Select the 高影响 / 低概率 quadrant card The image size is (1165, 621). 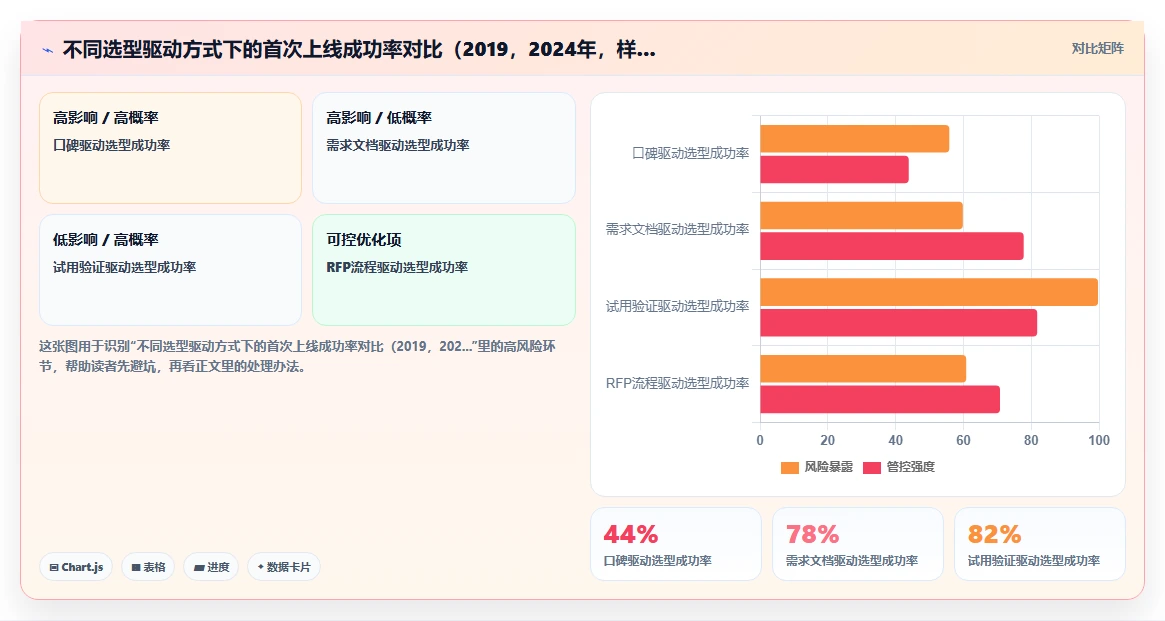pos(444,148)
